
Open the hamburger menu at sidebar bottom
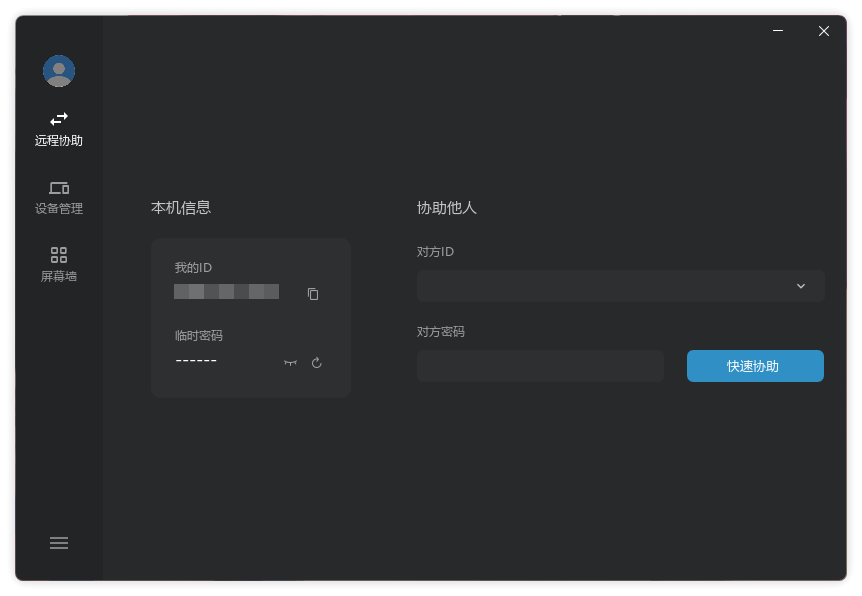pos(59,543)
